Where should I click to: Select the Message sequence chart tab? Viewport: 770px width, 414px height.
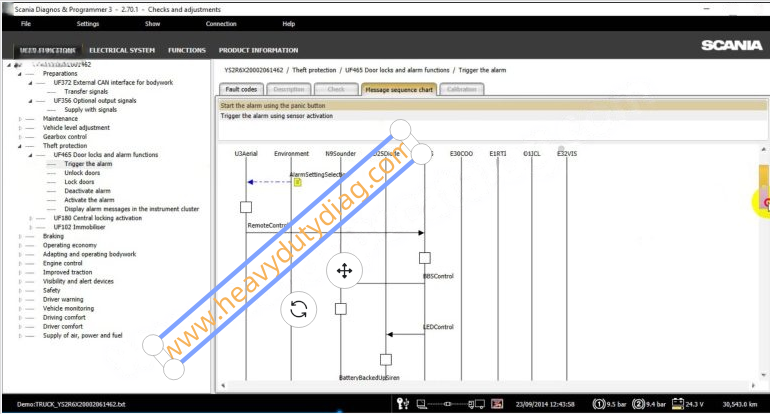399,89
